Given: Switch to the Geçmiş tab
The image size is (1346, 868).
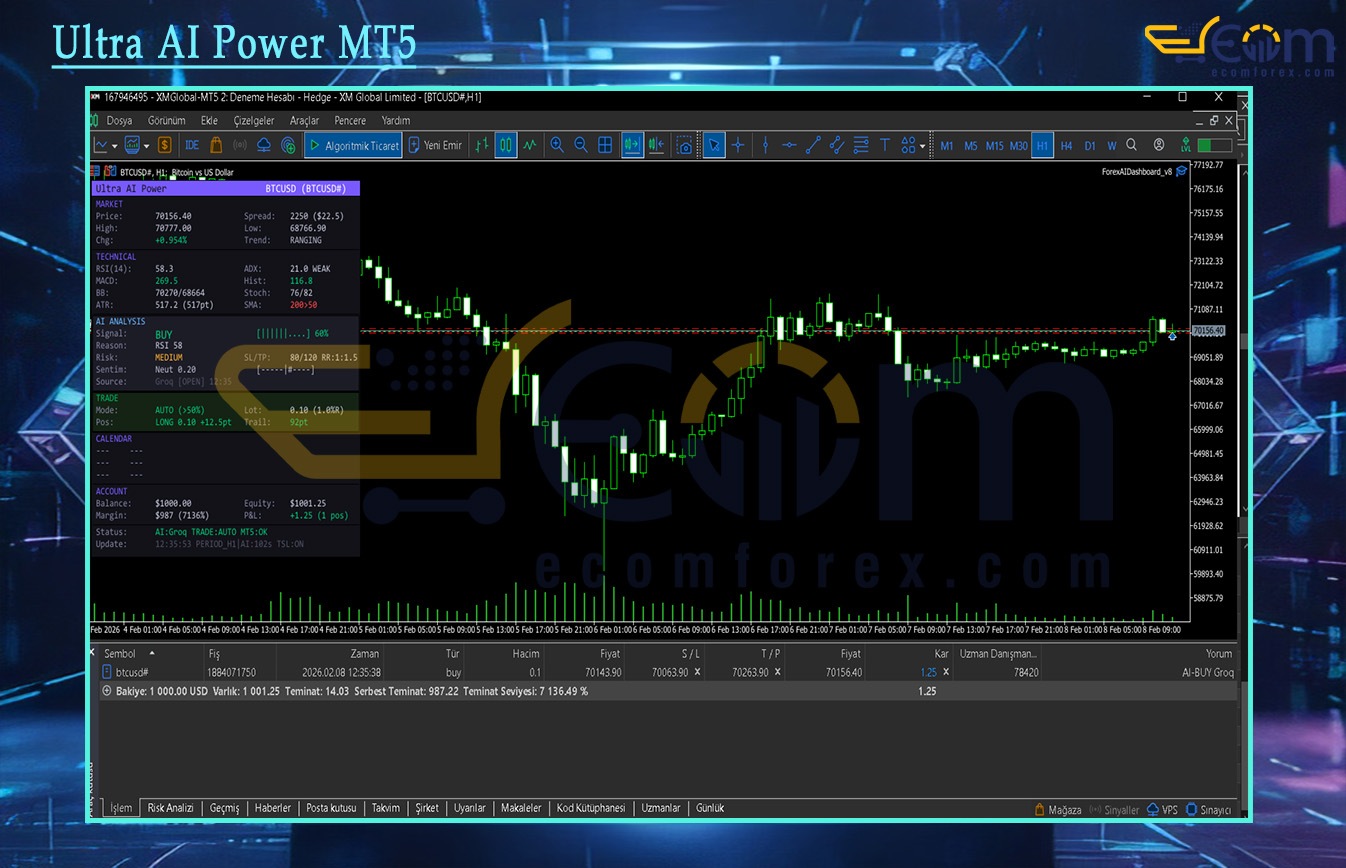Looking at the screenshot, I should [224, 808].
